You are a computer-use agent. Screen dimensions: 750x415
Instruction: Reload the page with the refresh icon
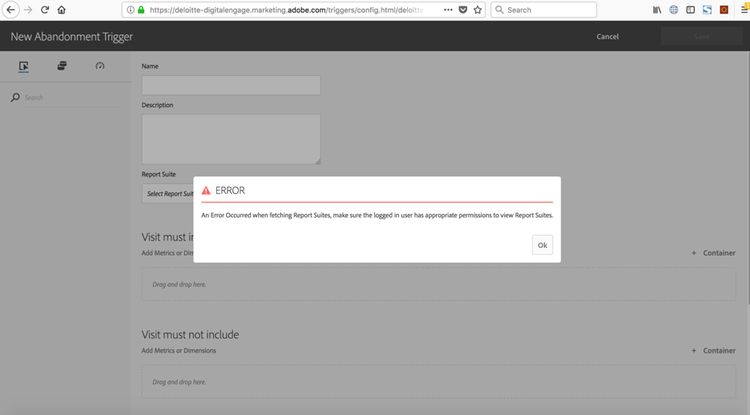point(44,10)
